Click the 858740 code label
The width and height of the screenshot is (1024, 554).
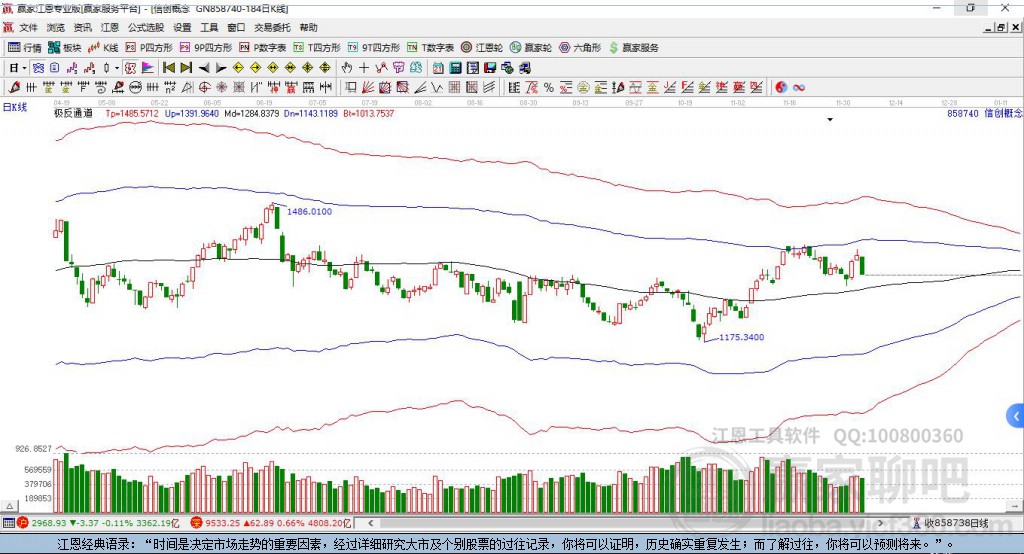(x=963, y=114)
